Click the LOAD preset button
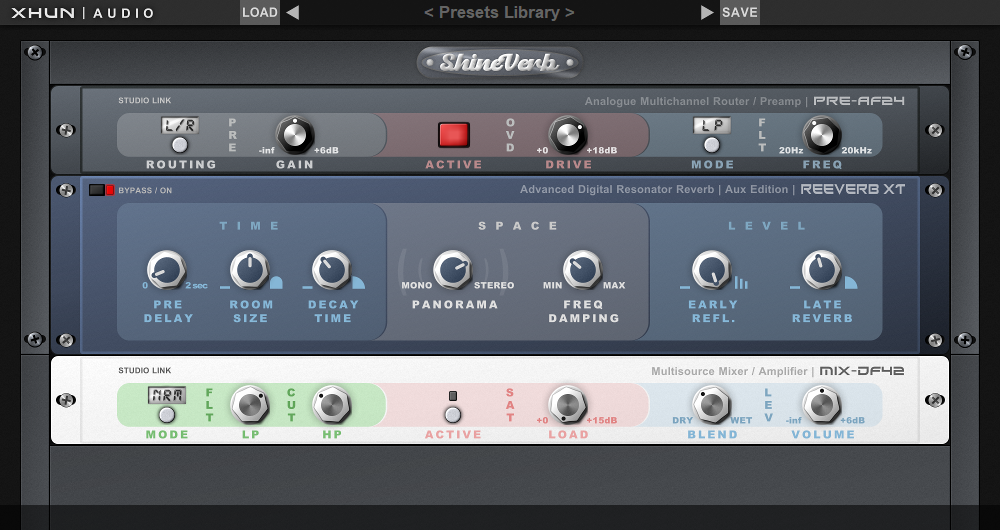This screenshot has height=530, width=1000. pos(260,13)
